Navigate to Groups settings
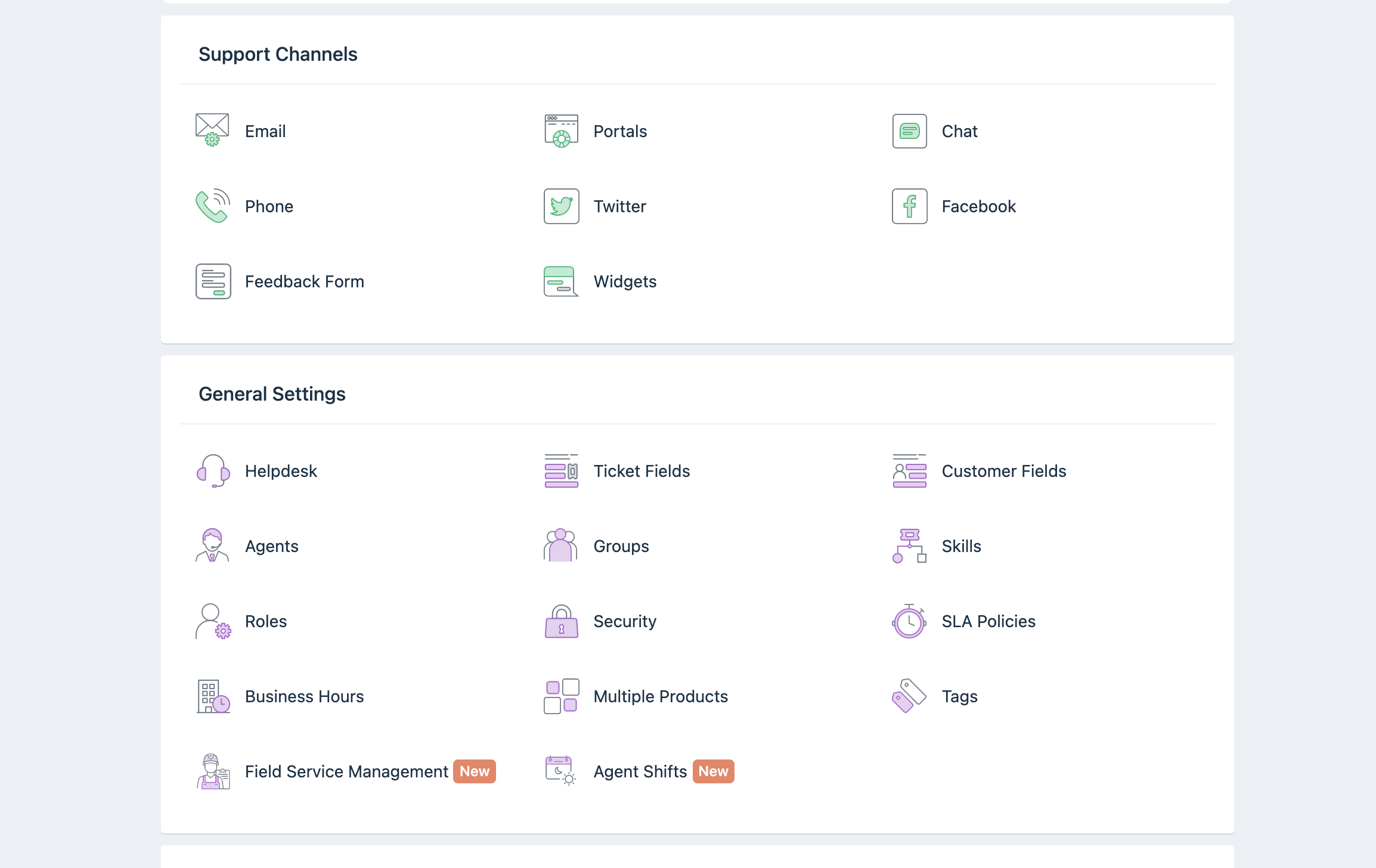1376x868 pixels. (x=621, y=546)
